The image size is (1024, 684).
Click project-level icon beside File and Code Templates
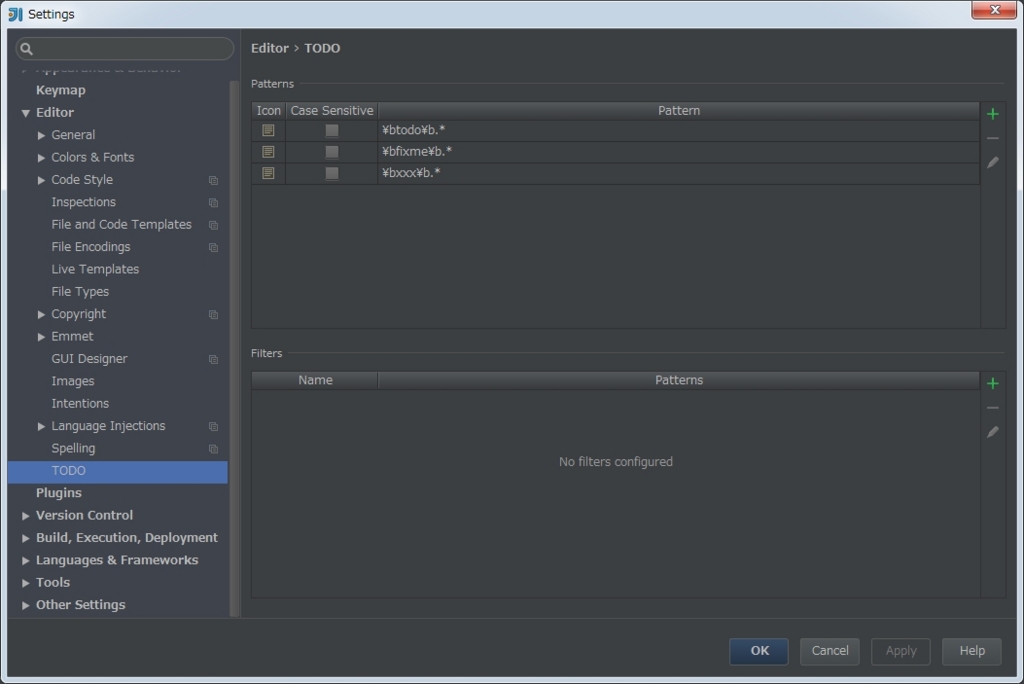(213, 225)
